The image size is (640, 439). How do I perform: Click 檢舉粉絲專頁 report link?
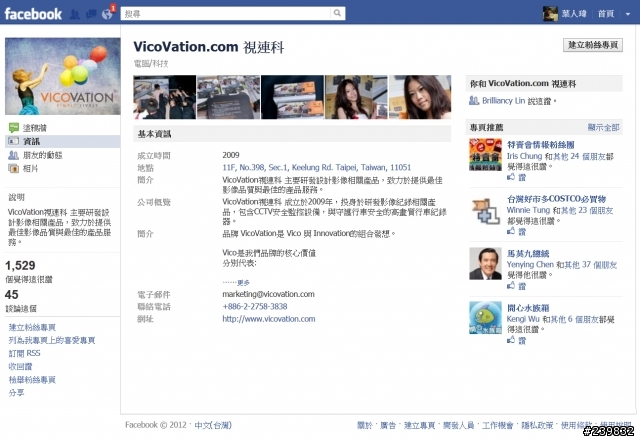[32, 380]
